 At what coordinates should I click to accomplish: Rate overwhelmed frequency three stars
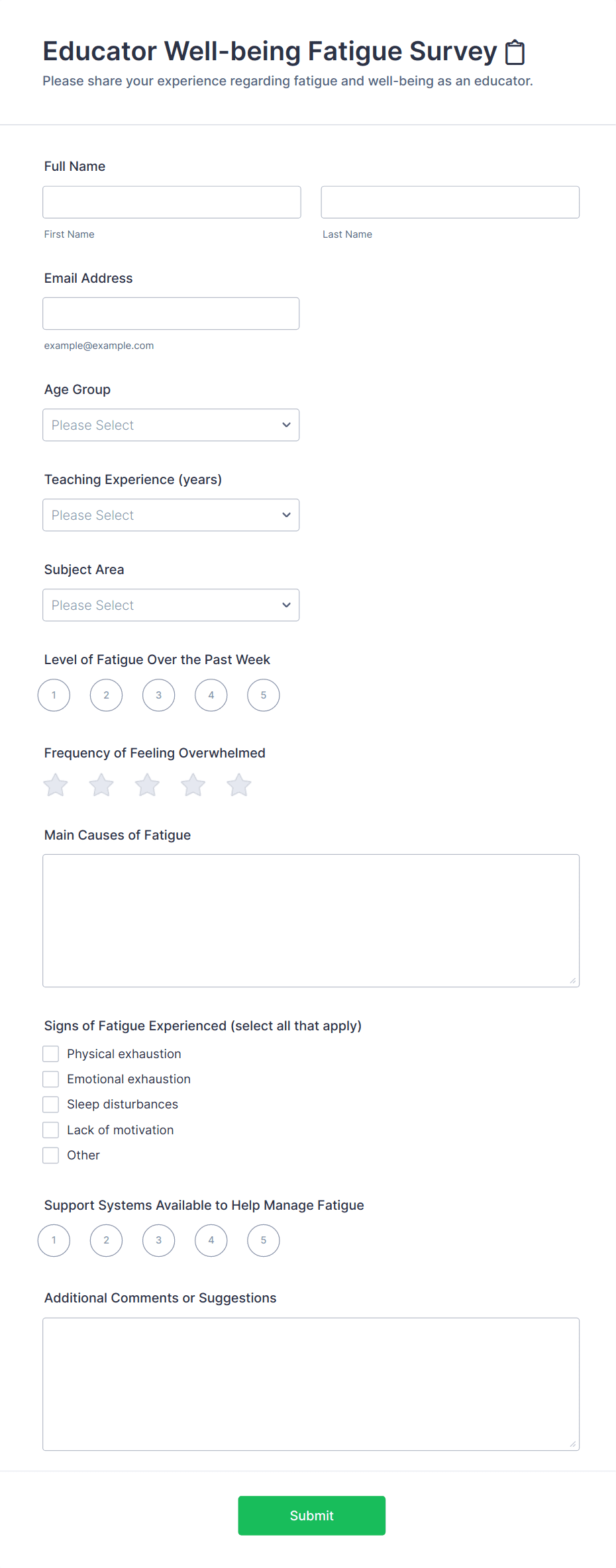[147, 785]
